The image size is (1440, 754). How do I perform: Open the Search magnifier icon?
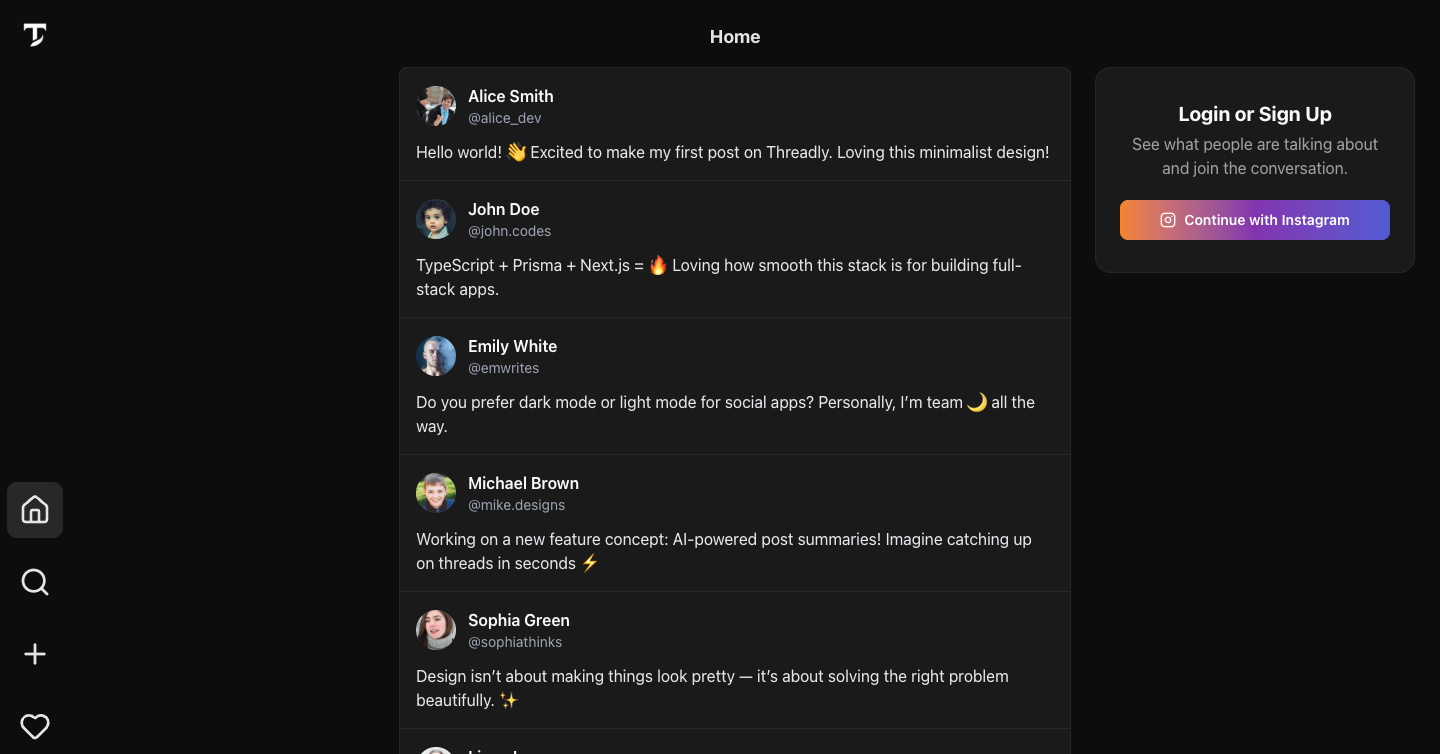(35, 582)
